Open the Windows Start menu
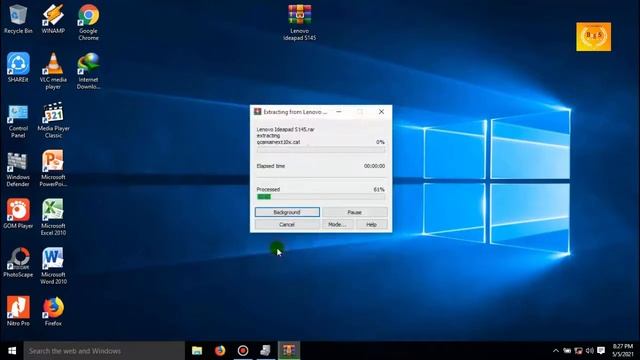This screenshot has width=640, height=360. coord(12,351)
